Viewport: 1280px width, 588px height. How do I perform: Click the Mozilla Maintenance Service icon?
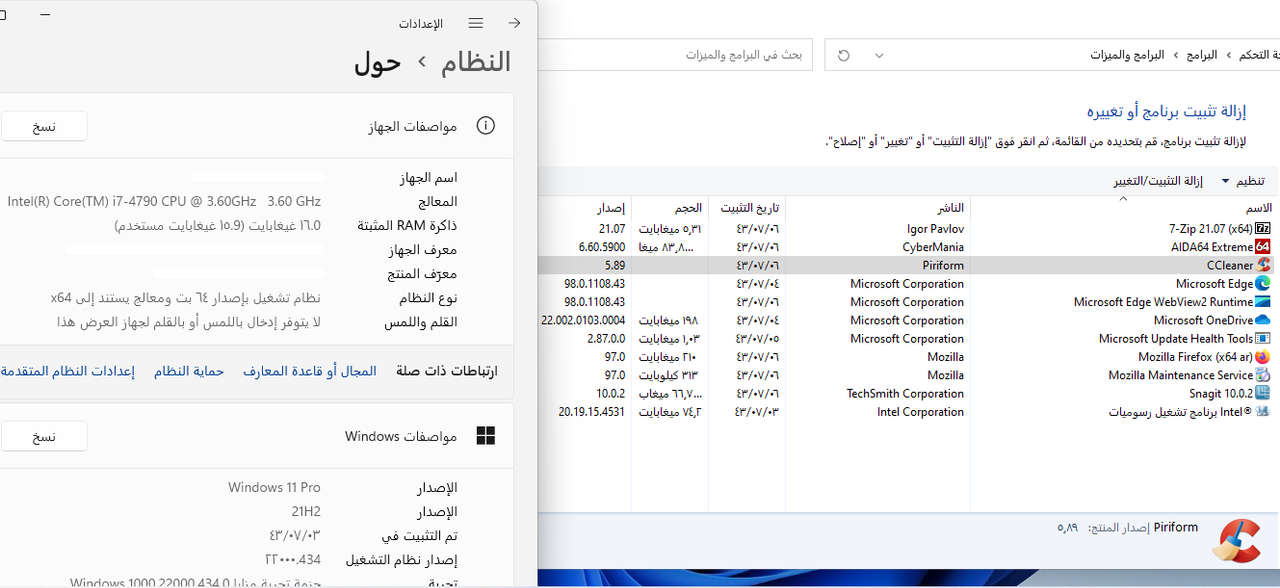(1263, 375)
